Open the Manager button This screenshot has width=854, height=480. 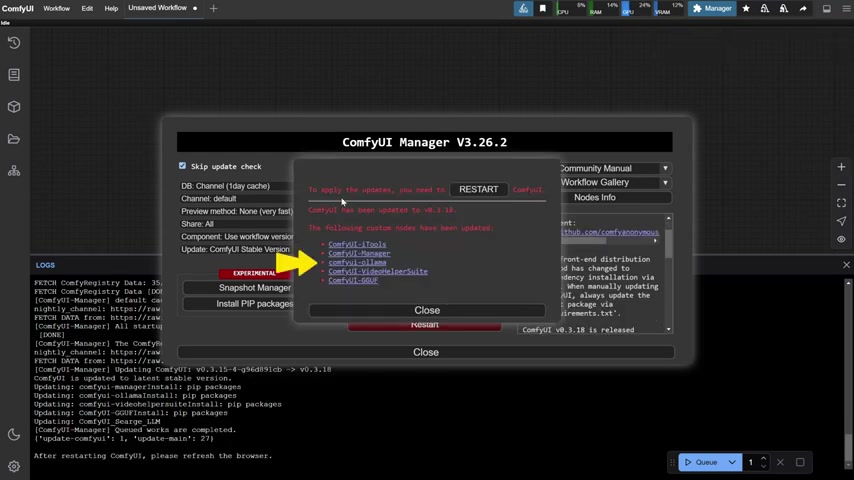tap(712, 8)
